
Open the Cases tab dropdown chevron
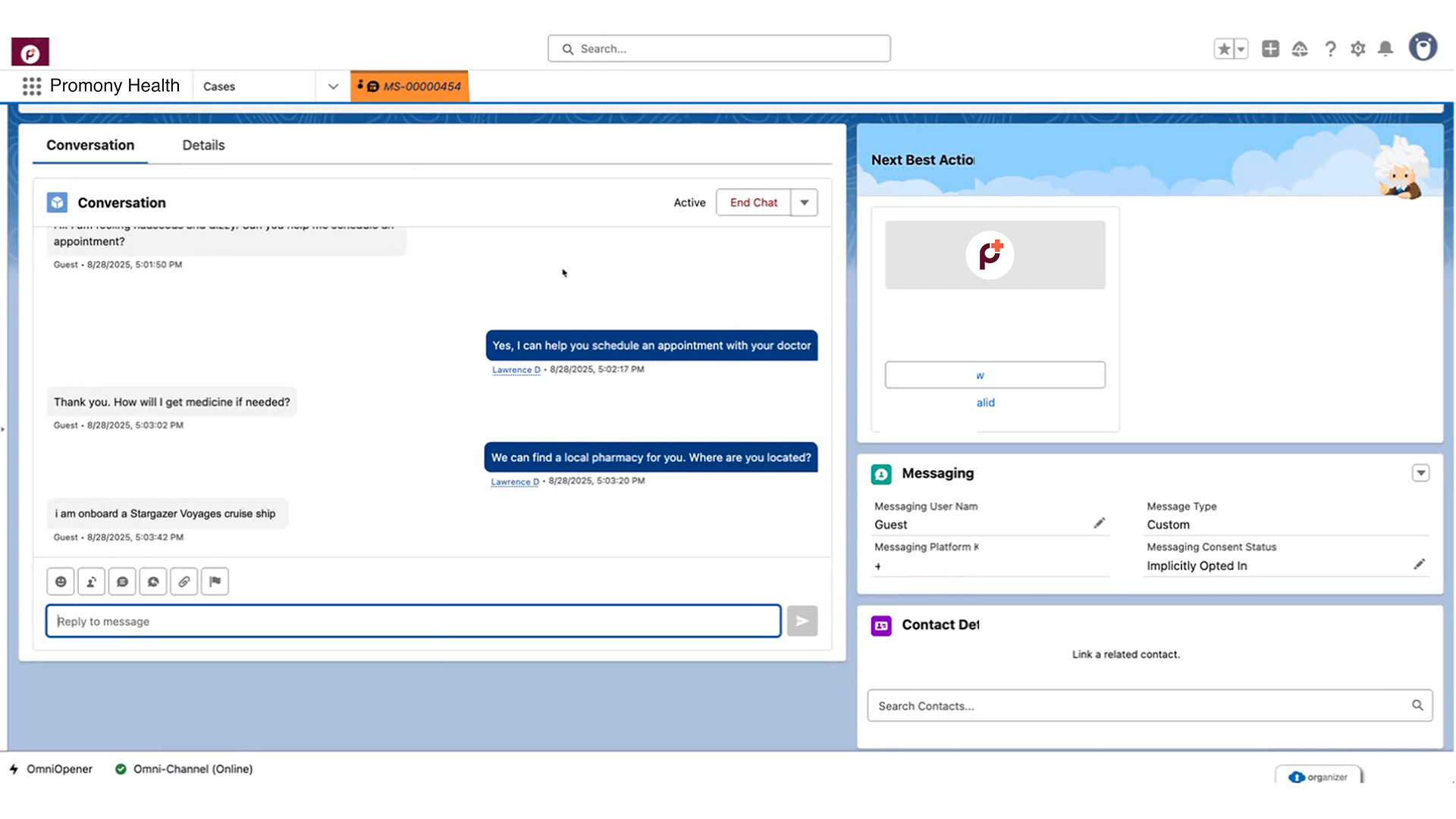point(333,86)
